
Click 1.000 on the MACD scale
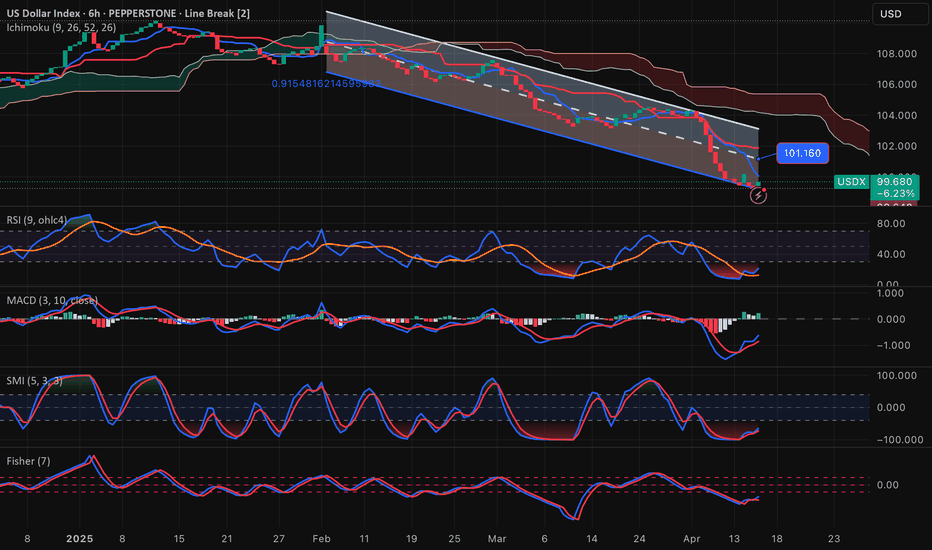click(x=891, y=293)
